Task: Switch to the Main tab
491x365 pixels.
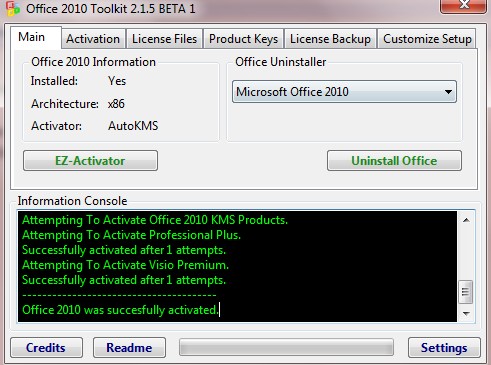Action: [x=36, y=37]
